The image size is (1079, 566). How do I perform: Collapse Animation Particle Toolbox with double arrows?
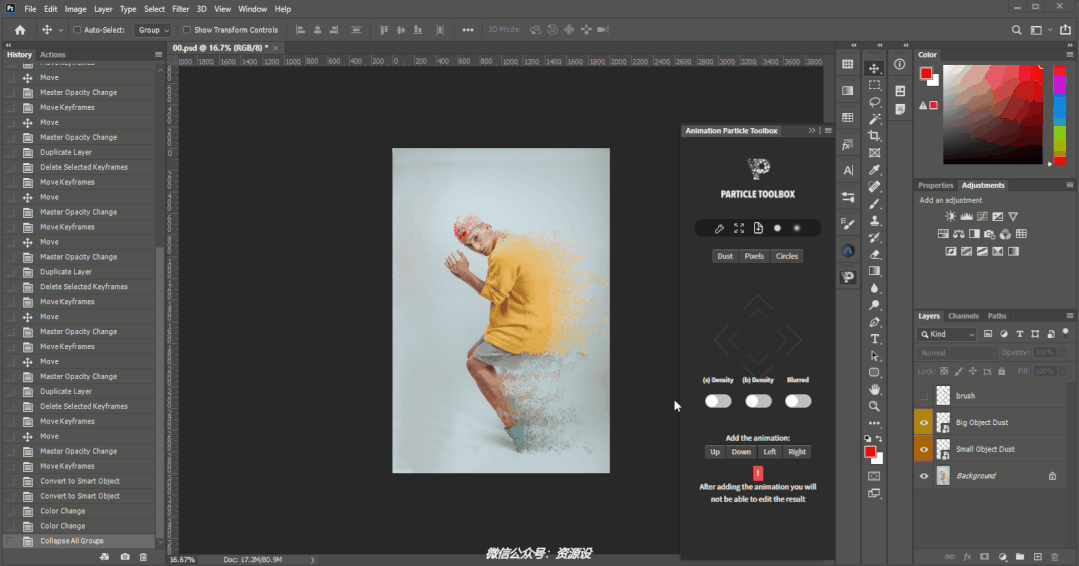click(812, 131)
